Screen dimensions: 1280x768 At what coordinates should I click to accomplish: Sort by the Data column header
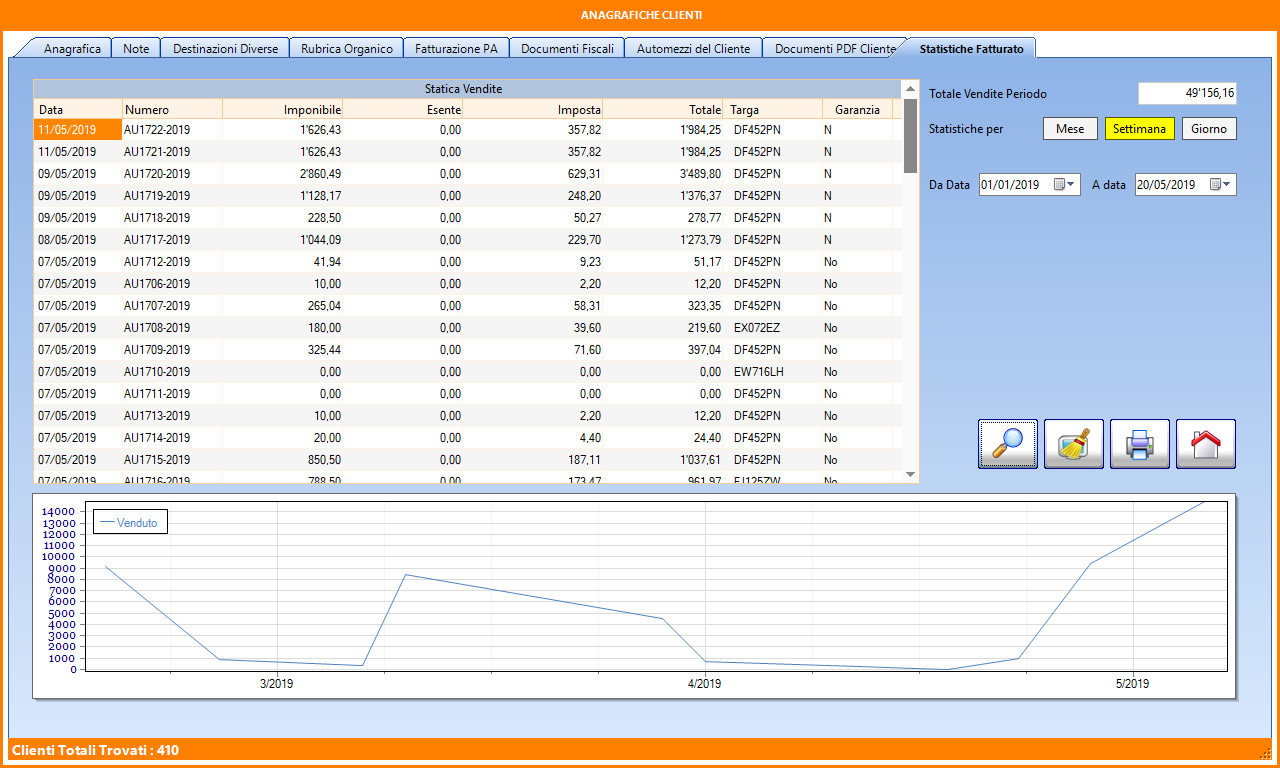[x=78, y=109]
